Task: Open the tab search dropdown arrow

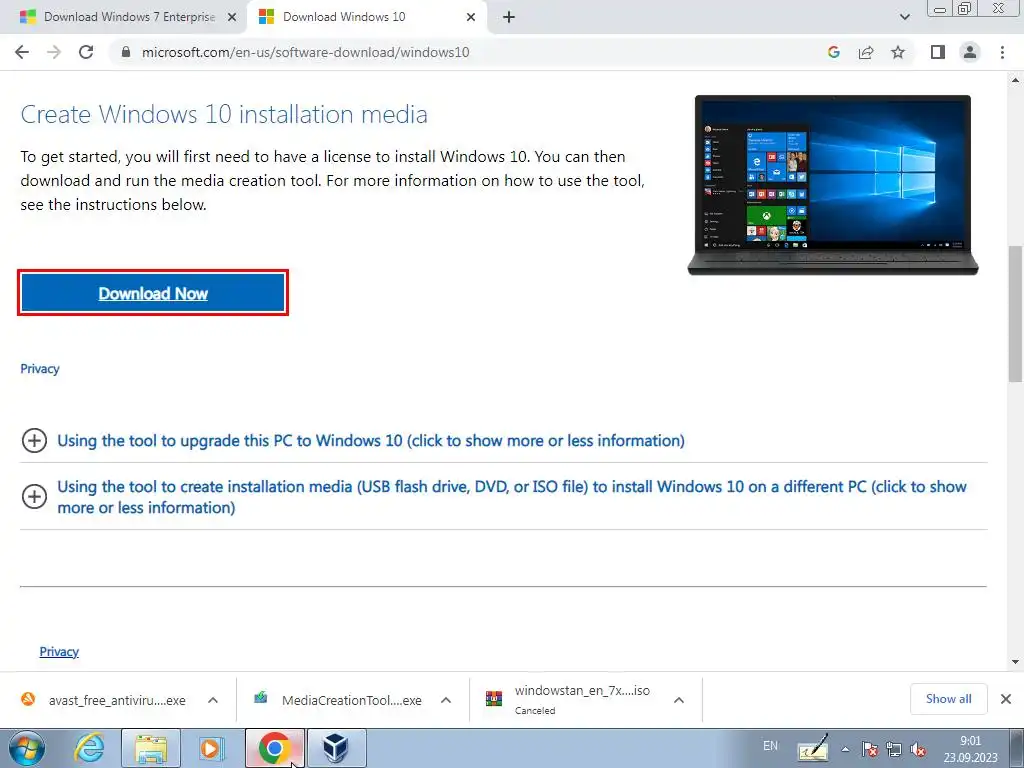Action: click(904, 17)
